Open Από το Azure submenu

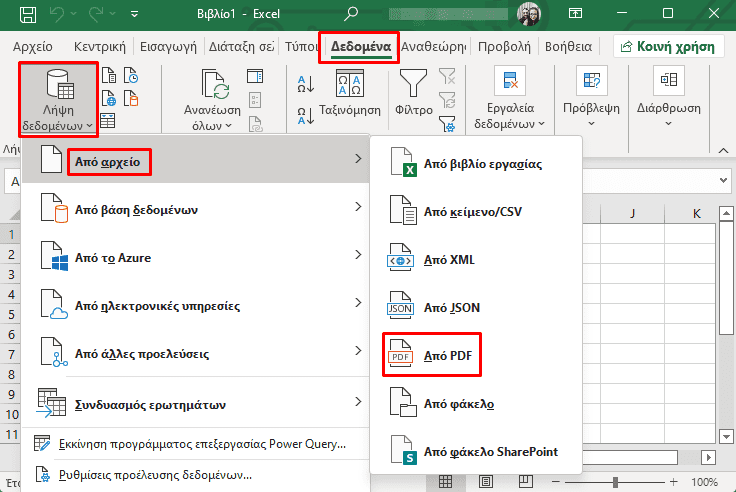tap(196, 257)
